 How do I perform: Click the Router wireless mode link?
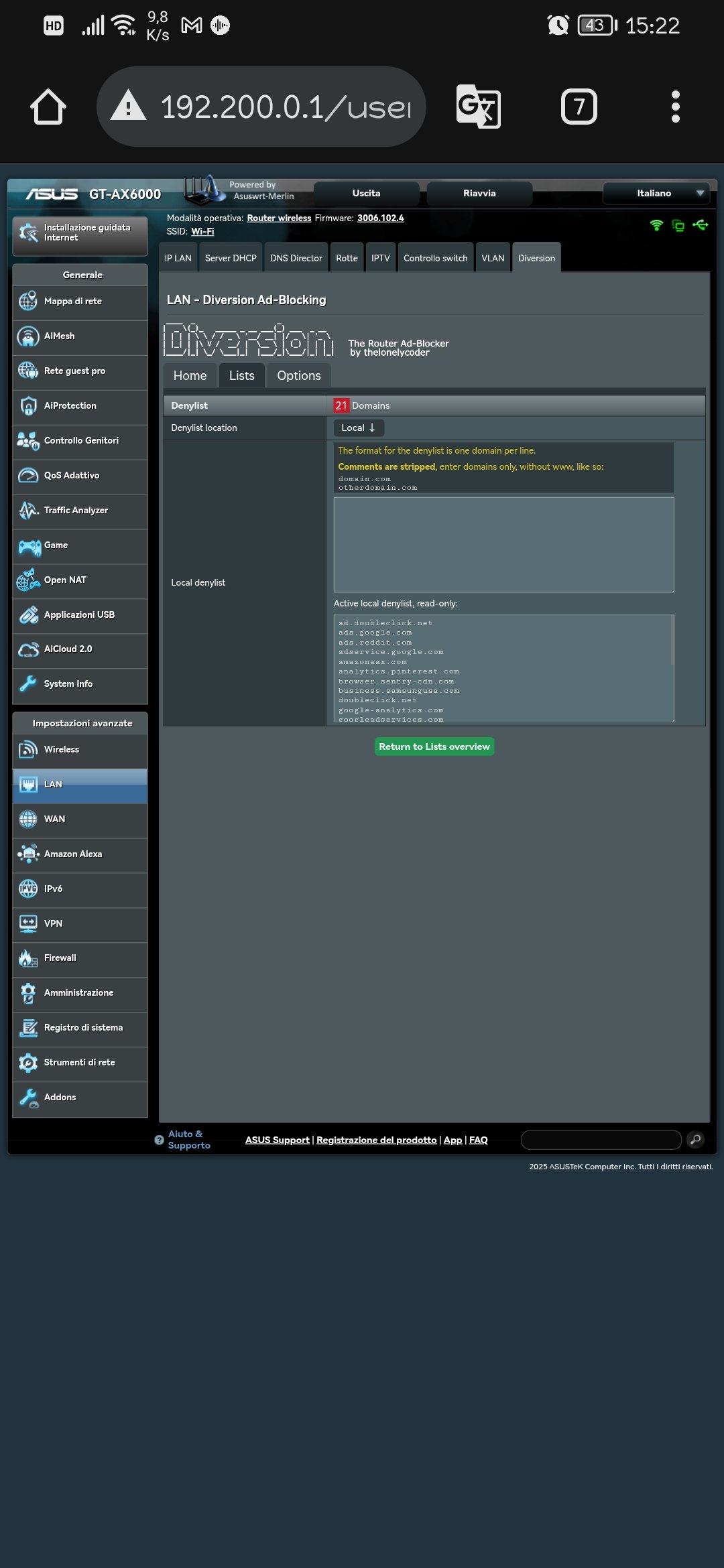[279, 218]
